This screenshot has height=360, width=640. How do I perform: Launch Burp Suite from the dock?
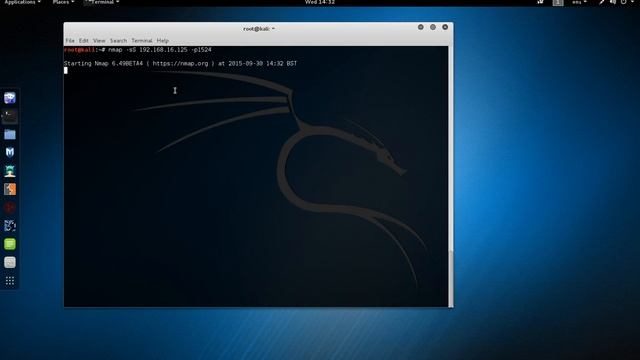pos(10,189)
